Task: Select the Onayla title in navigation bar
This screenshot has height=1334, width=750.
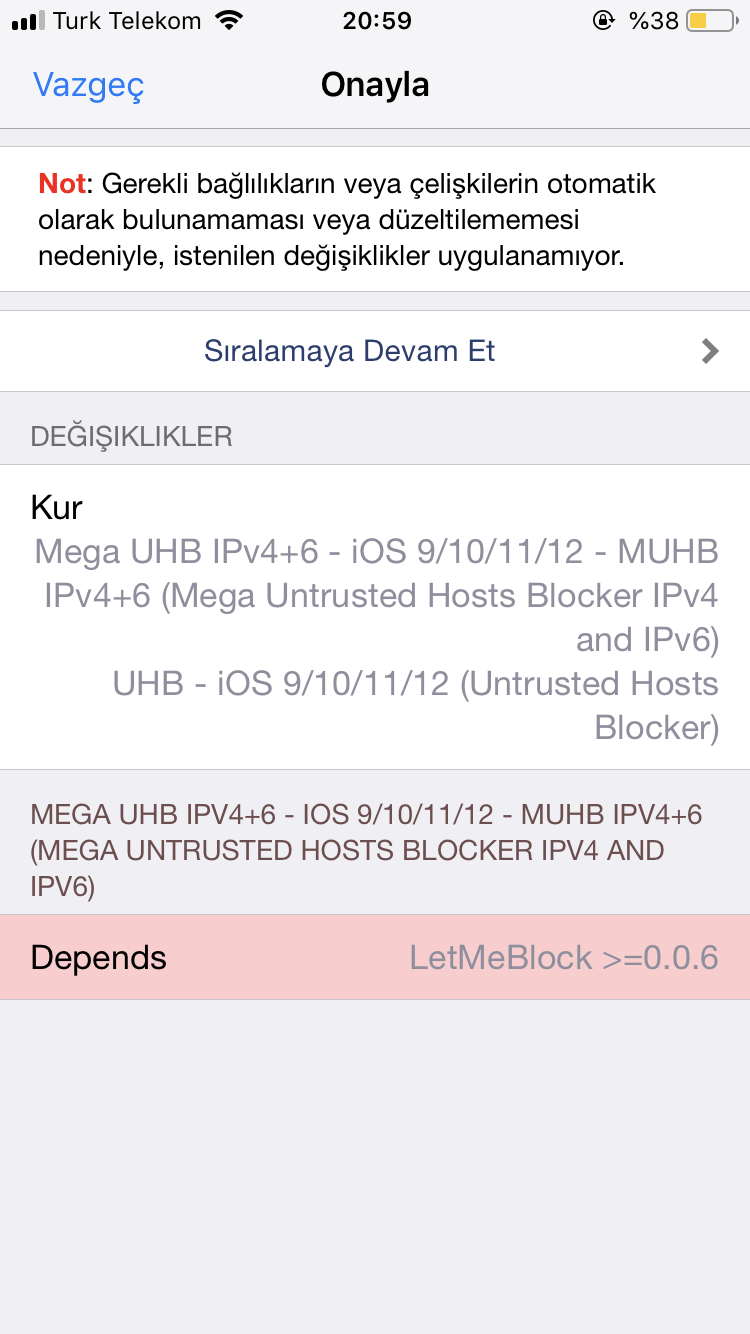Action: tap(375, 85)
